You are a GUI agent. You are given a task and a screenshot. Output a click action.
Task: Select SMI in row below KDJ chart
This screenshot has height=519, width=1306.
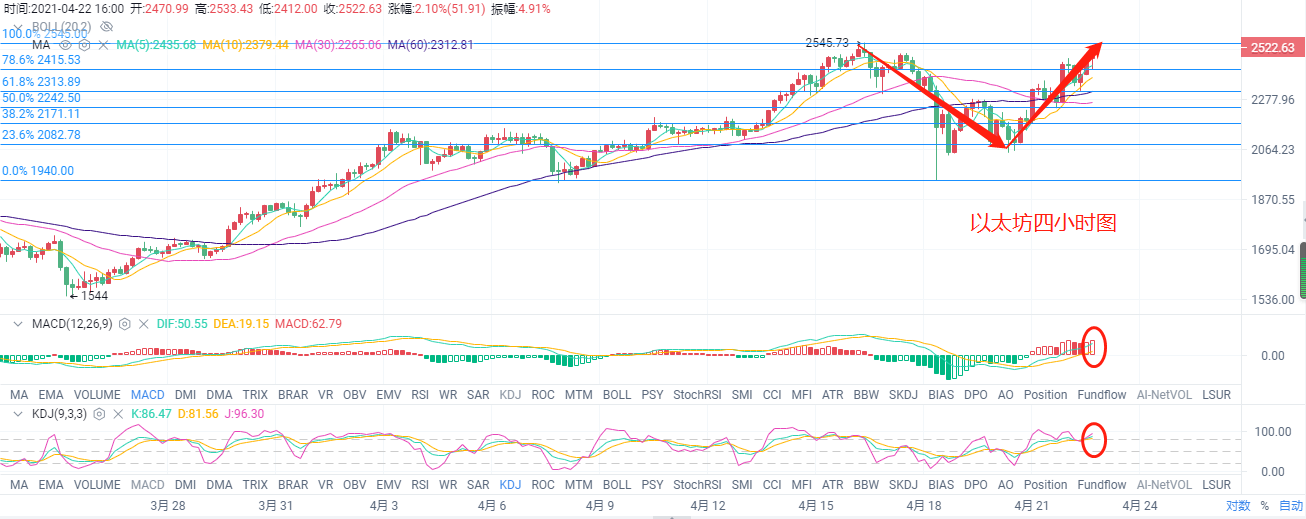(742, 484)
